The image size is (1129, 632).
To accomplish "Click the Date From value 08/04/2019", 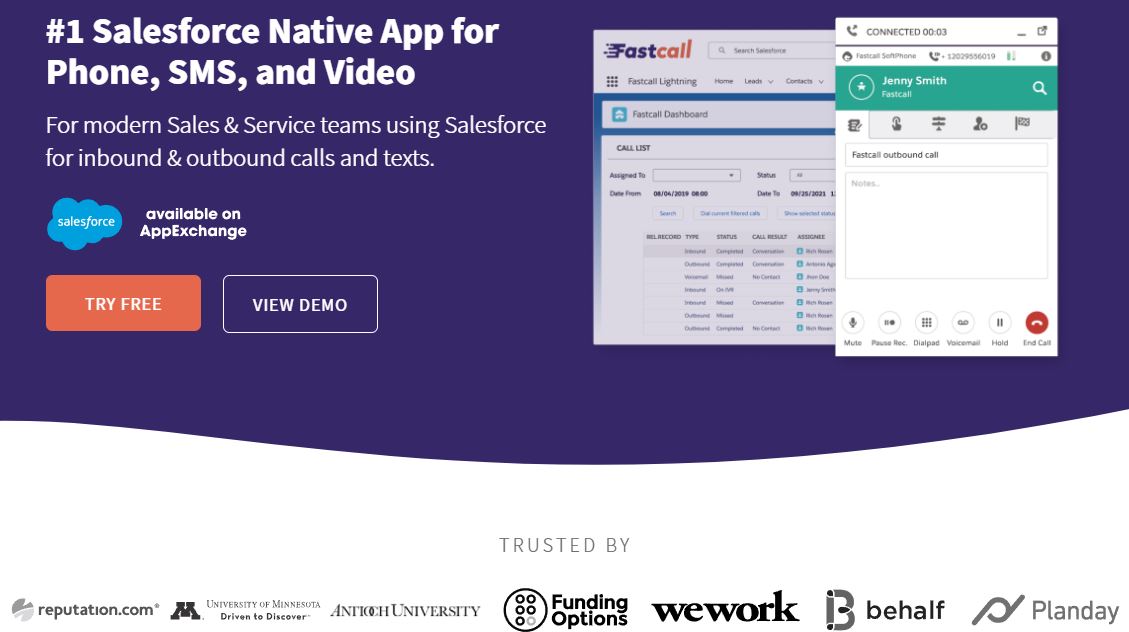I will [680, 194].
